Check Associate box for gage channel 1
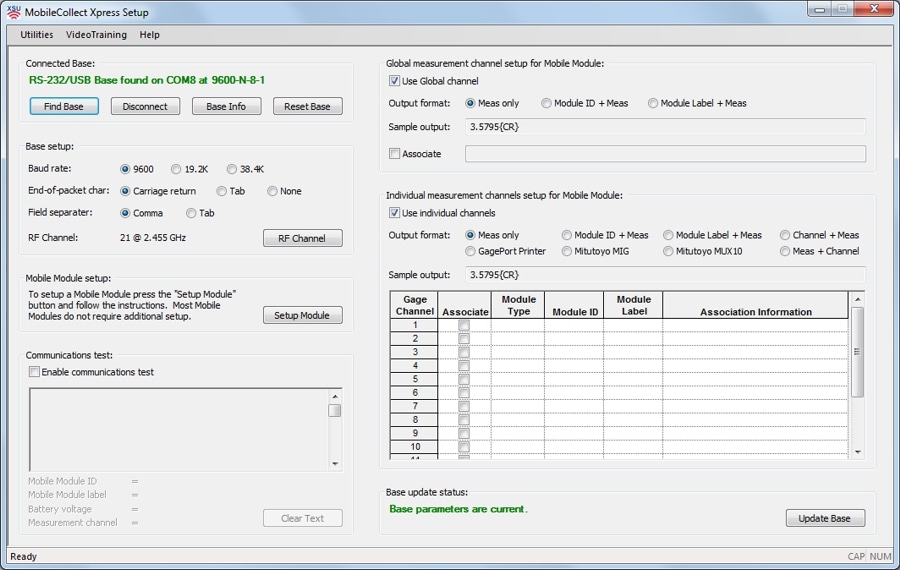The height and width of the screenshot is (570, 900). point(464,325)
